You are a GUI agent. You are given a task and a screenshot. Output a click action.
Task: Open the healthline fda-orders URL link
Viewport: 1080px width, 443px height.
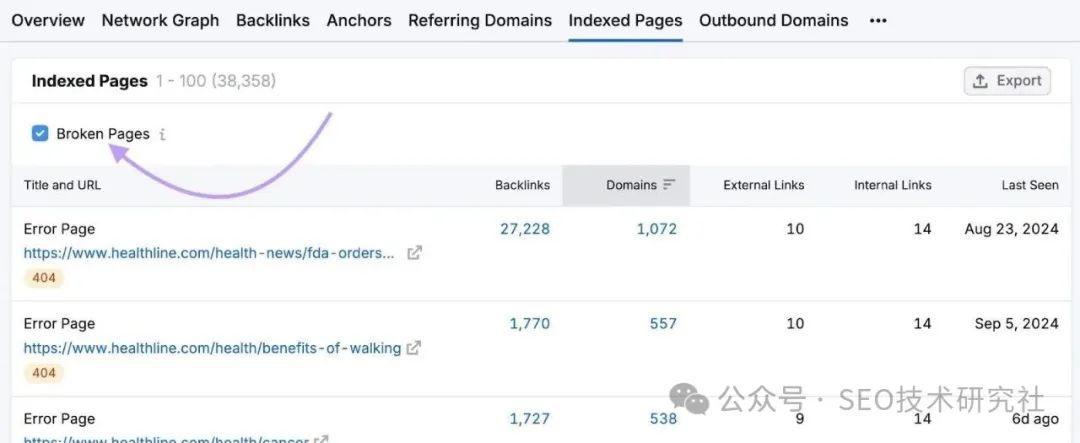209,253
